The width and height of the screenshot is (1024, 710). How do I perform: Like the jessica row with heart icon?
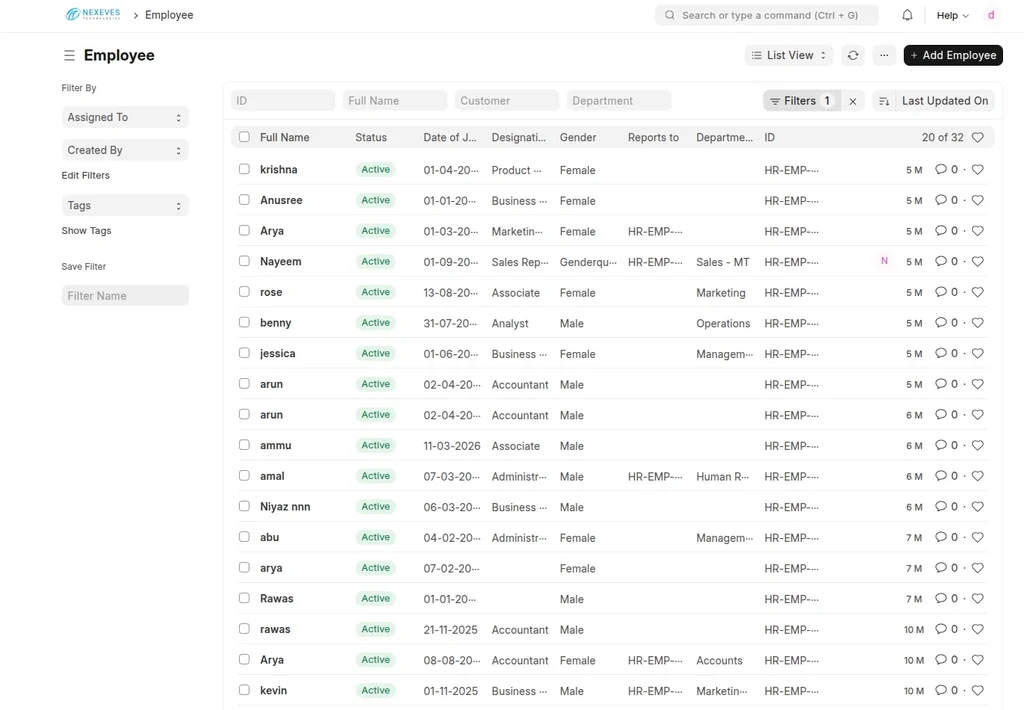point(978,353)
